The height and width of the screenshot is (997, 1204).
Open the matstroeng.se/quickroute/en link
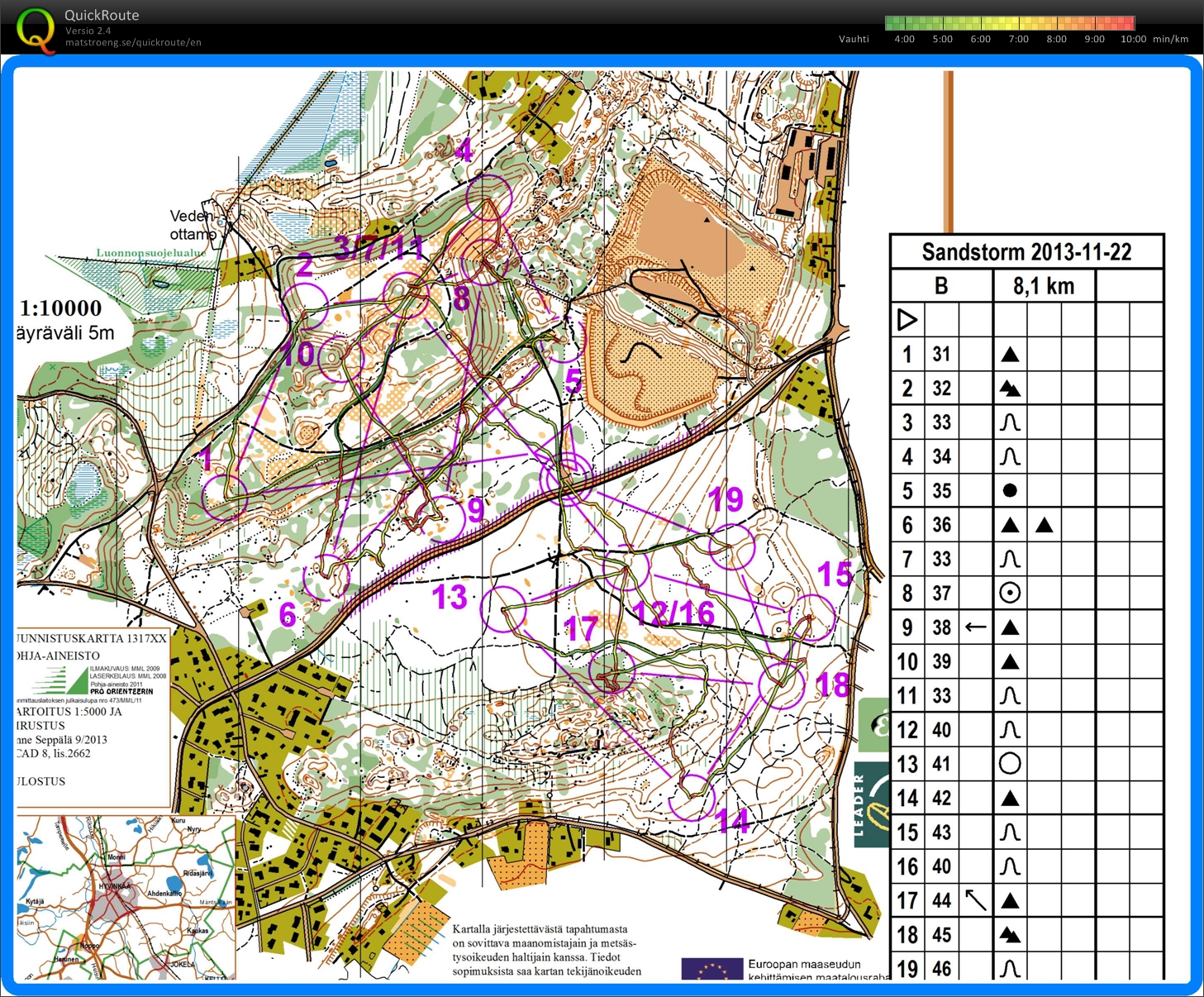(133, 43)
